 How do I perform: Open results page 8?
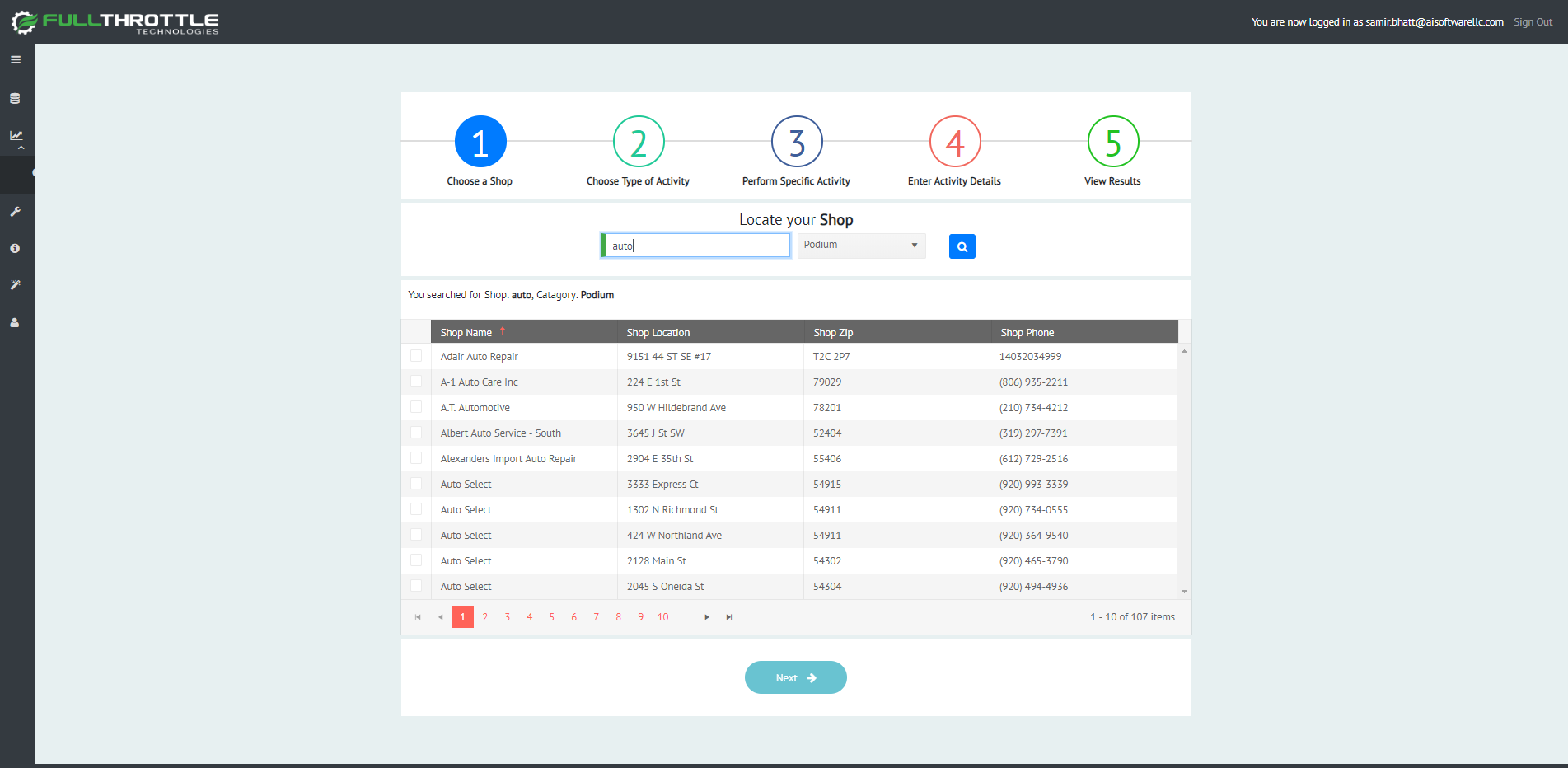[619, 617]
